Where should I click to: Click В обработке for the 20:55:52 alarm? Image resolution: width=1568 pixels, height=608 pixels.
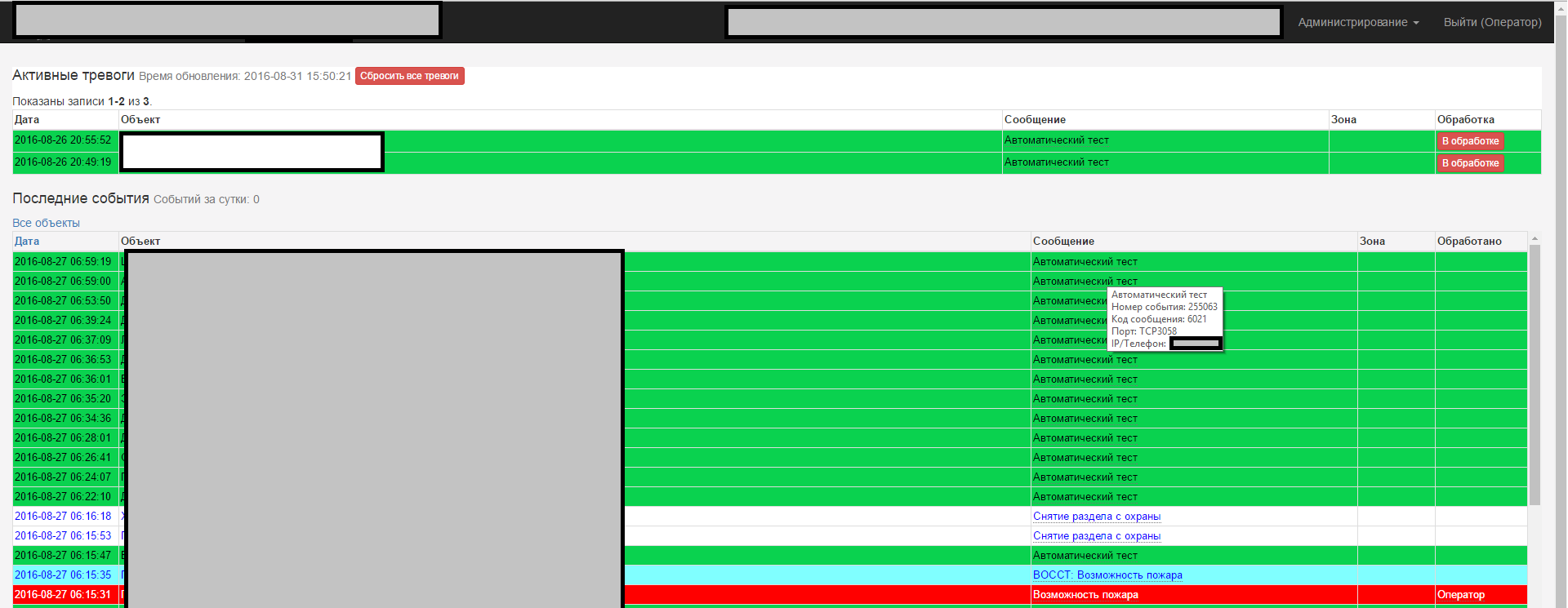click(1470, 141)
